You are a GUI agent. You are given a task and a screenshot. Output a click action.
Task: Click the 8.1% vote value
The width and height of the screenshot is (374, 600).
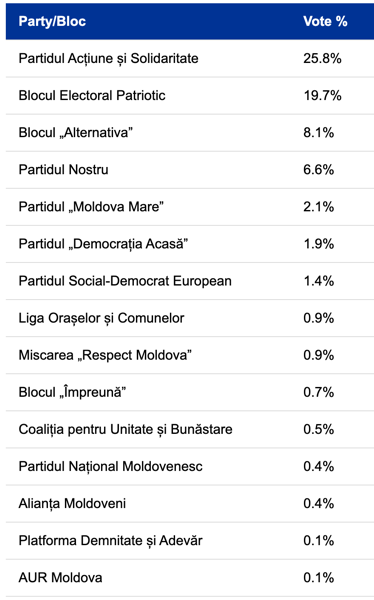pyautogui.click(x=318, y=133)
